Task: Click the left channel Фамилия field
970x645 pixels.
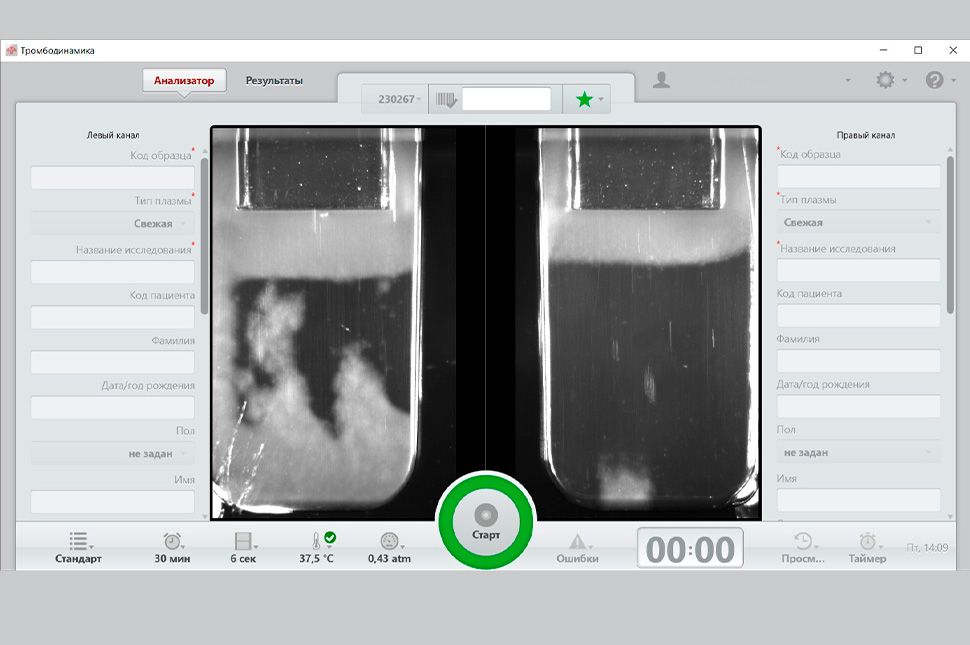Action: tap(112, 362)
